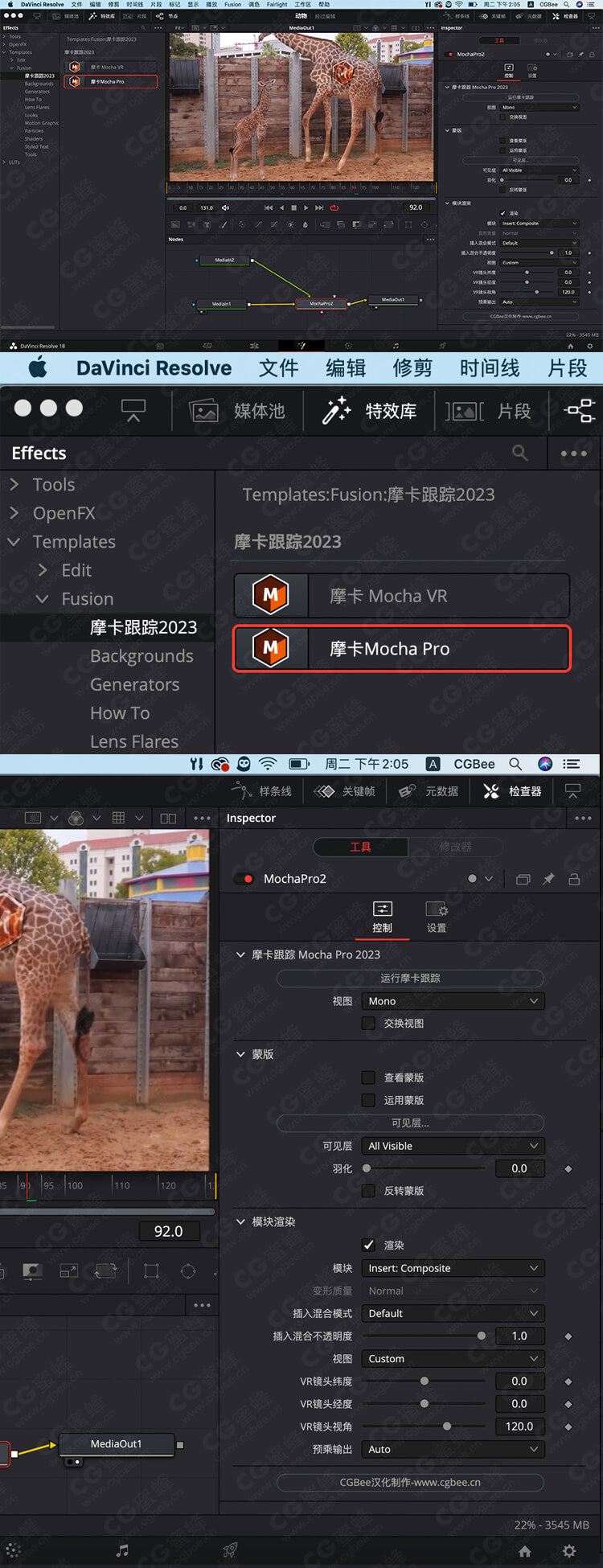
Task: Open the enlarged 模块 Insert: Composite dropdown
Action: pyautogui.click(x=453, y=1268)
